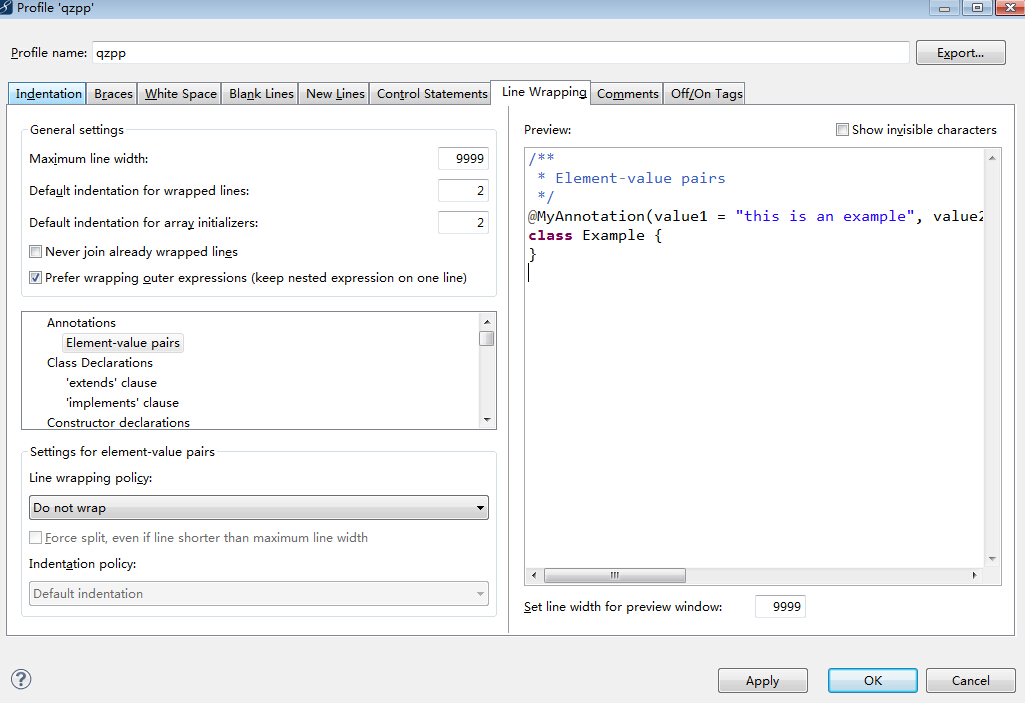Uncheck 'Prefer wrapping outer expressions' option

pos(36,278)
